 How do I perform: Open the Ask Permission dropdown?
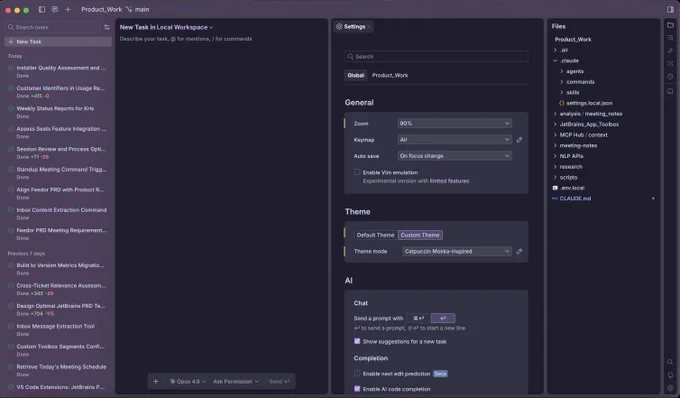235,382
